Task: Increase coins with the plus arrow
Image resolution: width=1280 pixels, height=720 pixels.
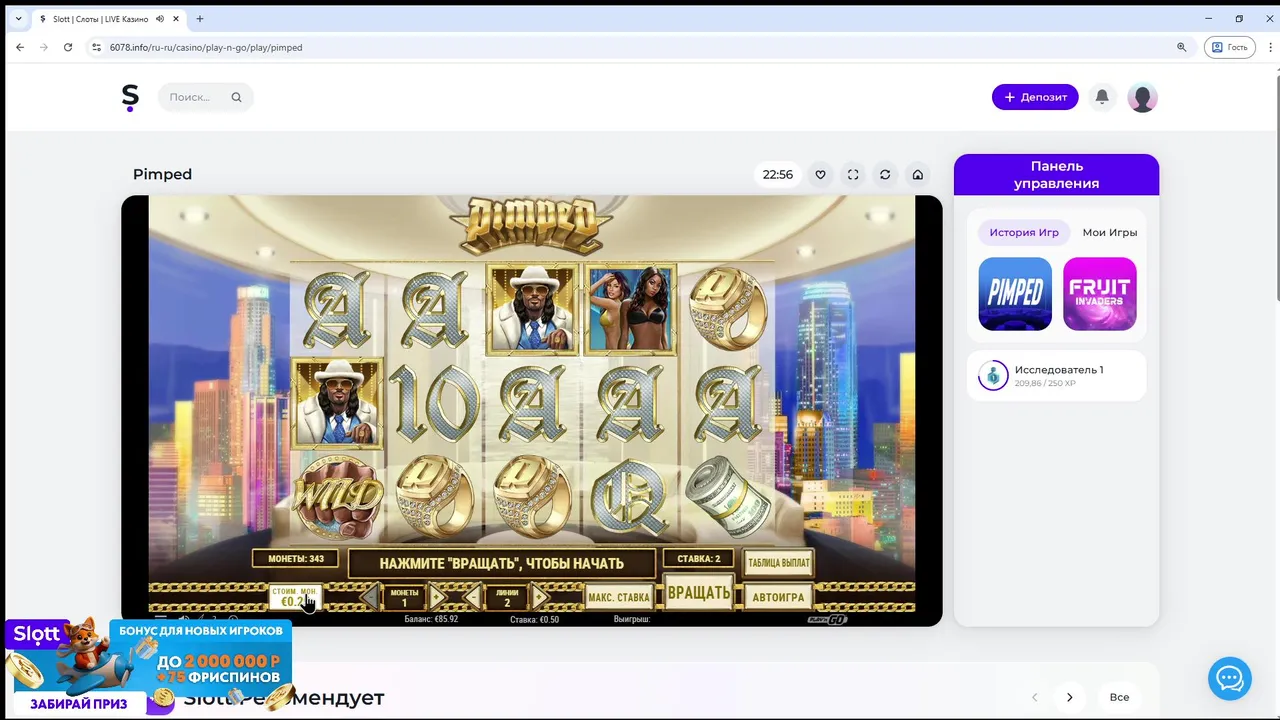Action: pos(438,598)
